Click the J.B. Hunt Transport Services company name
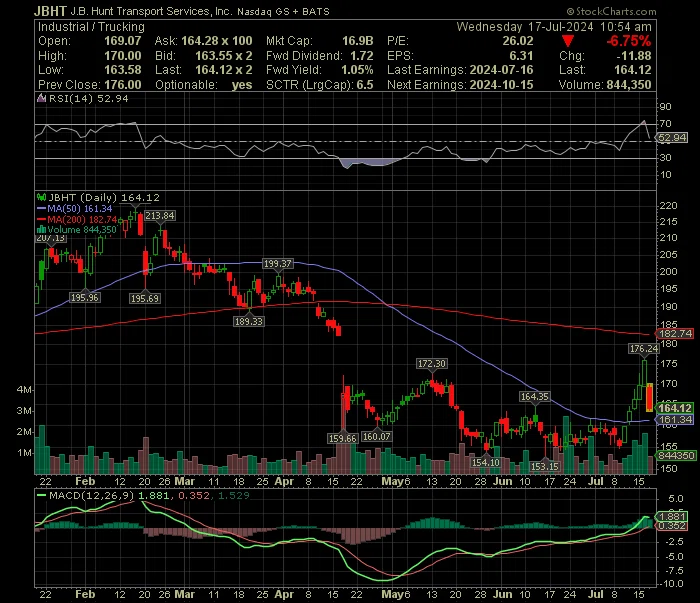This screenshot has height=603, width=700. pos(151,11)
